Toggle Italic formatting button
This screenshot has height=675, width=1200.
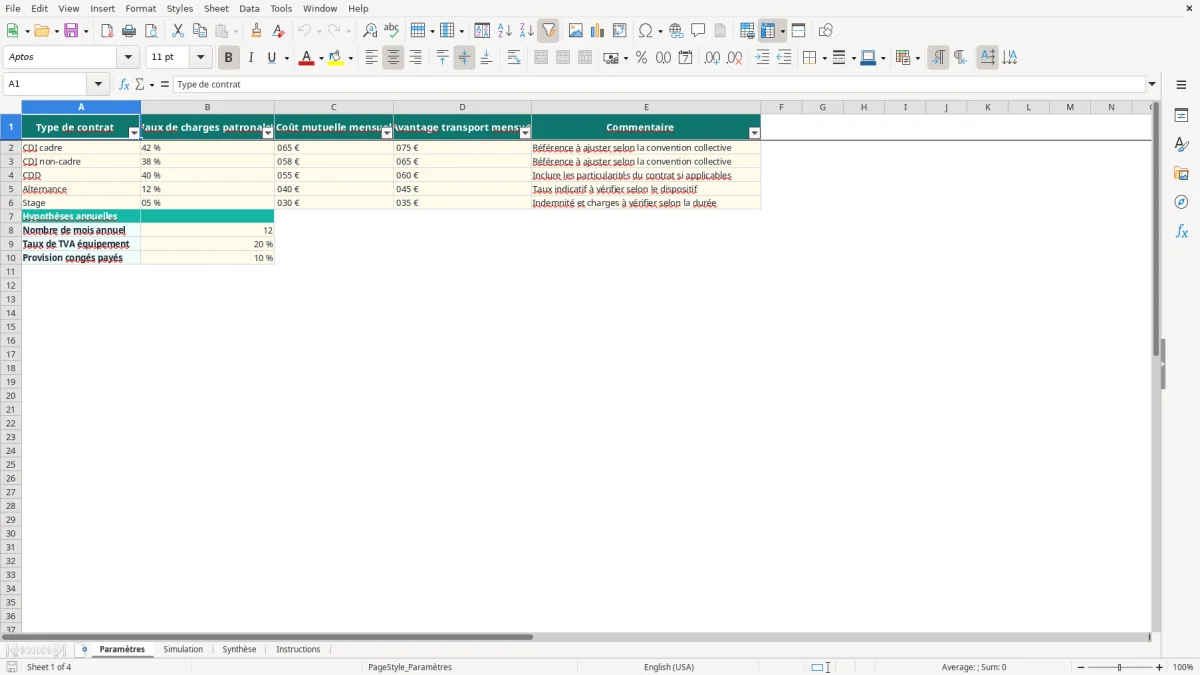click(x=251, y=58)
